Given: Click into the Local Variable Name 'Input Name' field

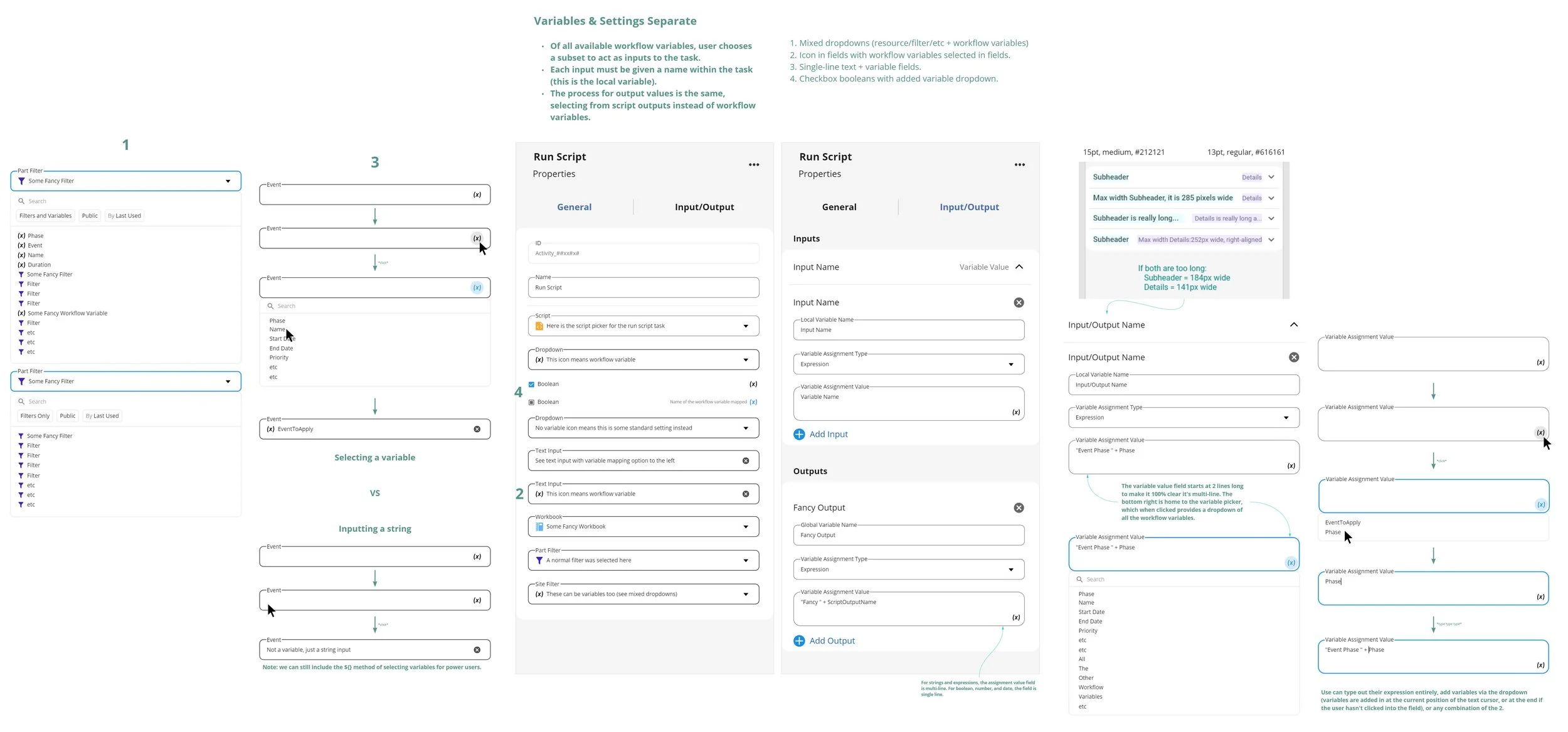Looking at the screenshot, I should pyautogui.click(x=908, y=330).
